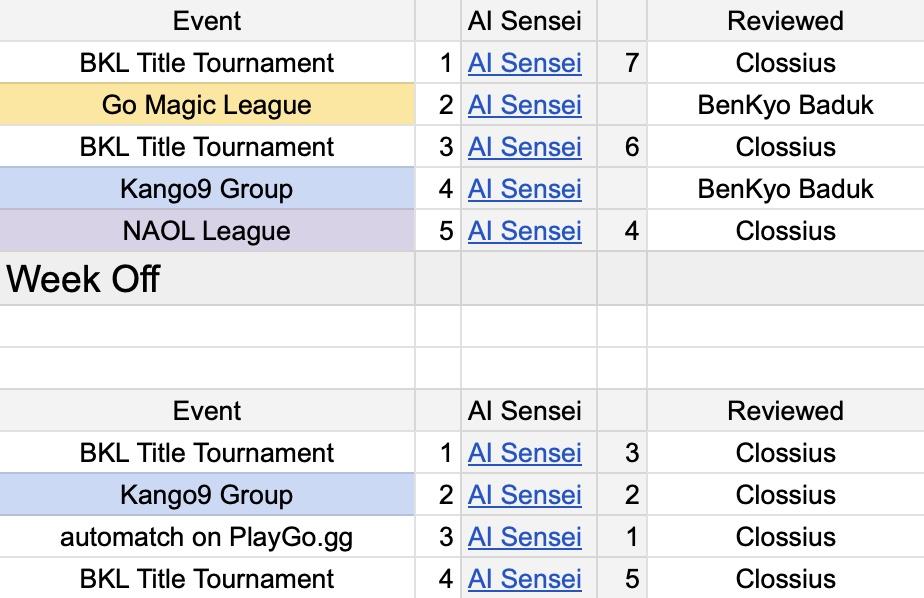Open AI Sensei link for Go Magic League
Viewport: 924px width, 598px height.
pyautogui.click(x=524, y=105)
